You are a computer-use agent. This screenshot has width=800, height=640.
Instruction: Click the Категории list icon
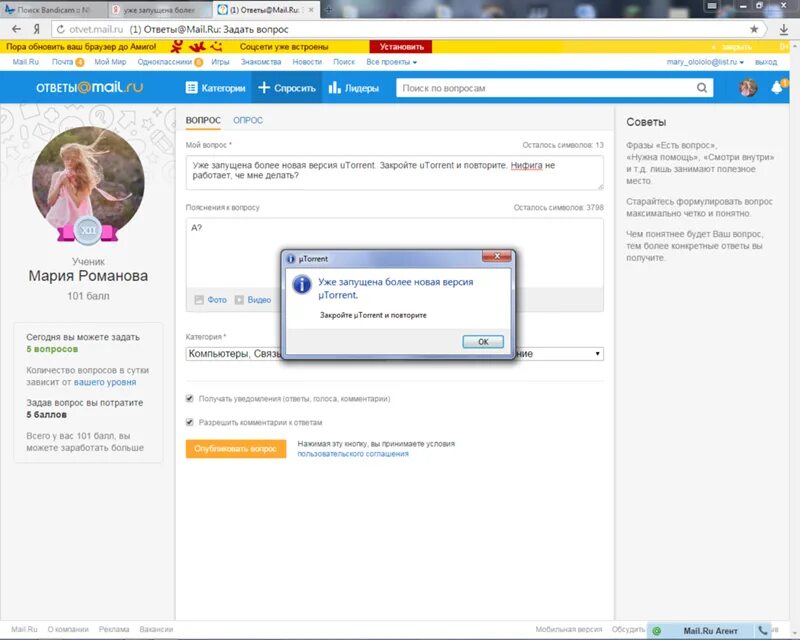191,88
